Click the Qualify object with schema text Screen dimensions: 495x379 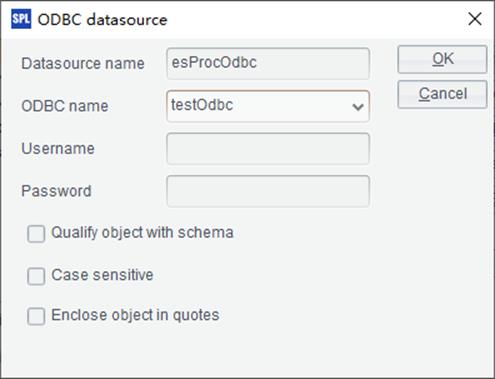click(x=142, y=233)
